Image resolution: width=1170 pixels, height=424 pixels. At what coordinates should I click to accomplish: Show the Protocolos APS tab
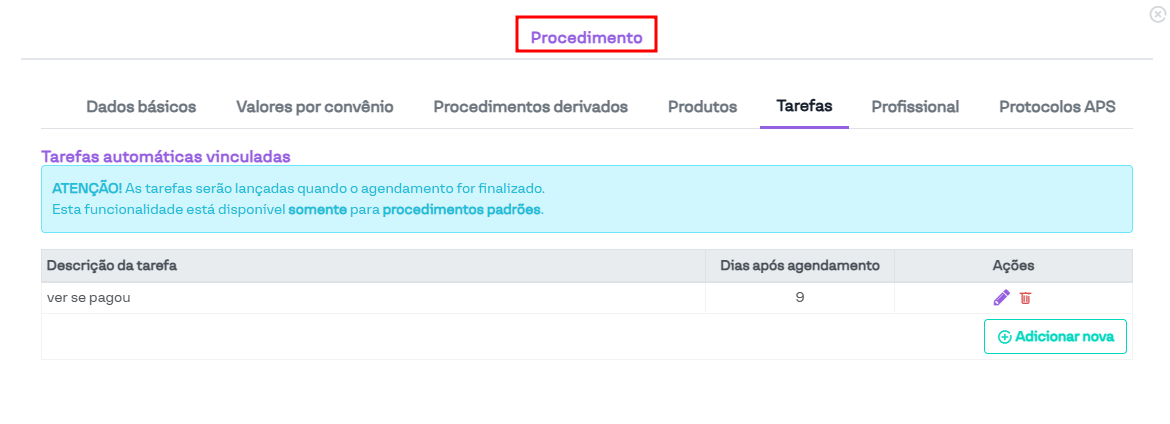(x=1057, y=107)
